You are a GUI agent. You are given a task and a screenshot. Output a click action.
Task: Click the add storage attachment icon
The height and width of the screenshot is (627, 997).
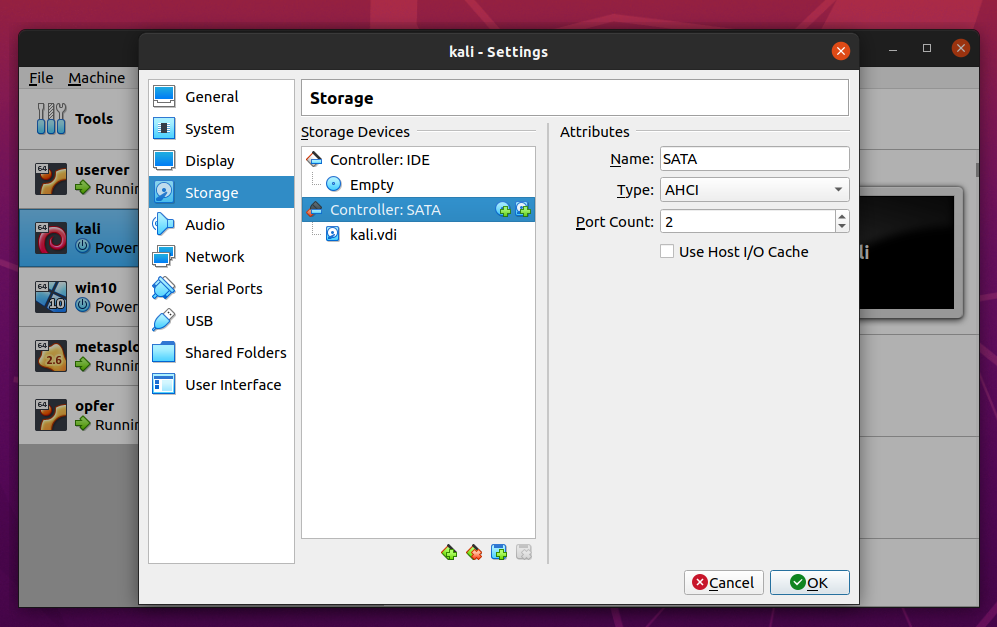click(x=499, y=552)
